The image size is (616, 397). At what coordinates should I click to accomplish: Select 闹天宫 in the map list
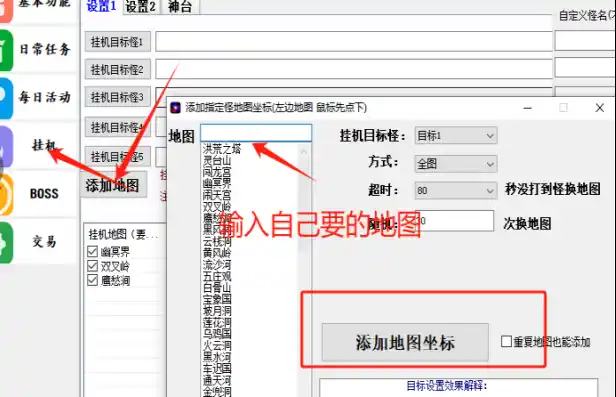coord(217,195)
